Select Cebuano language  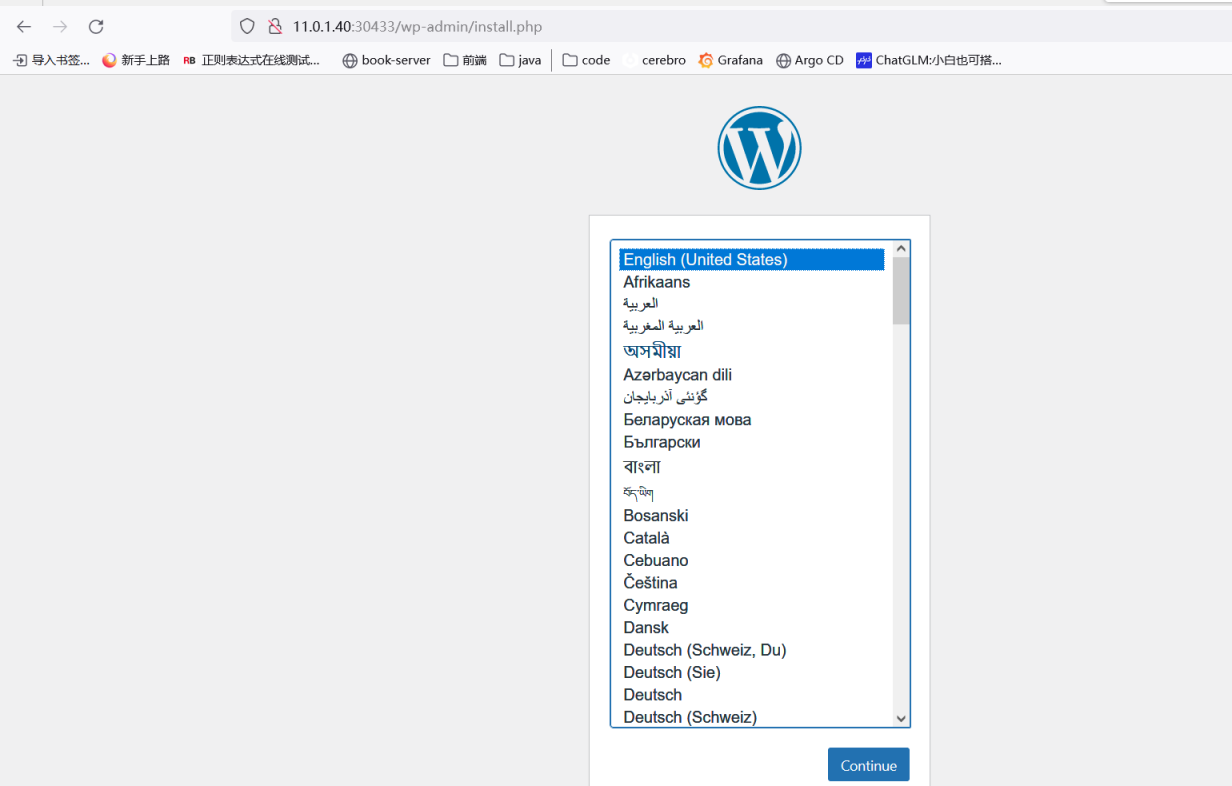point(752,561)
